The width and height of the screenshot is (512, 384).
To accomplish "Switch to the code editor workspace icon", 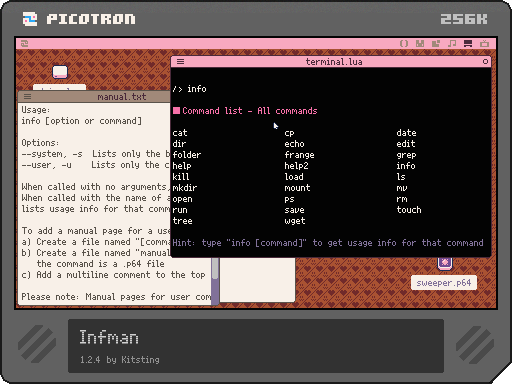I will click(x=404, y=44).
